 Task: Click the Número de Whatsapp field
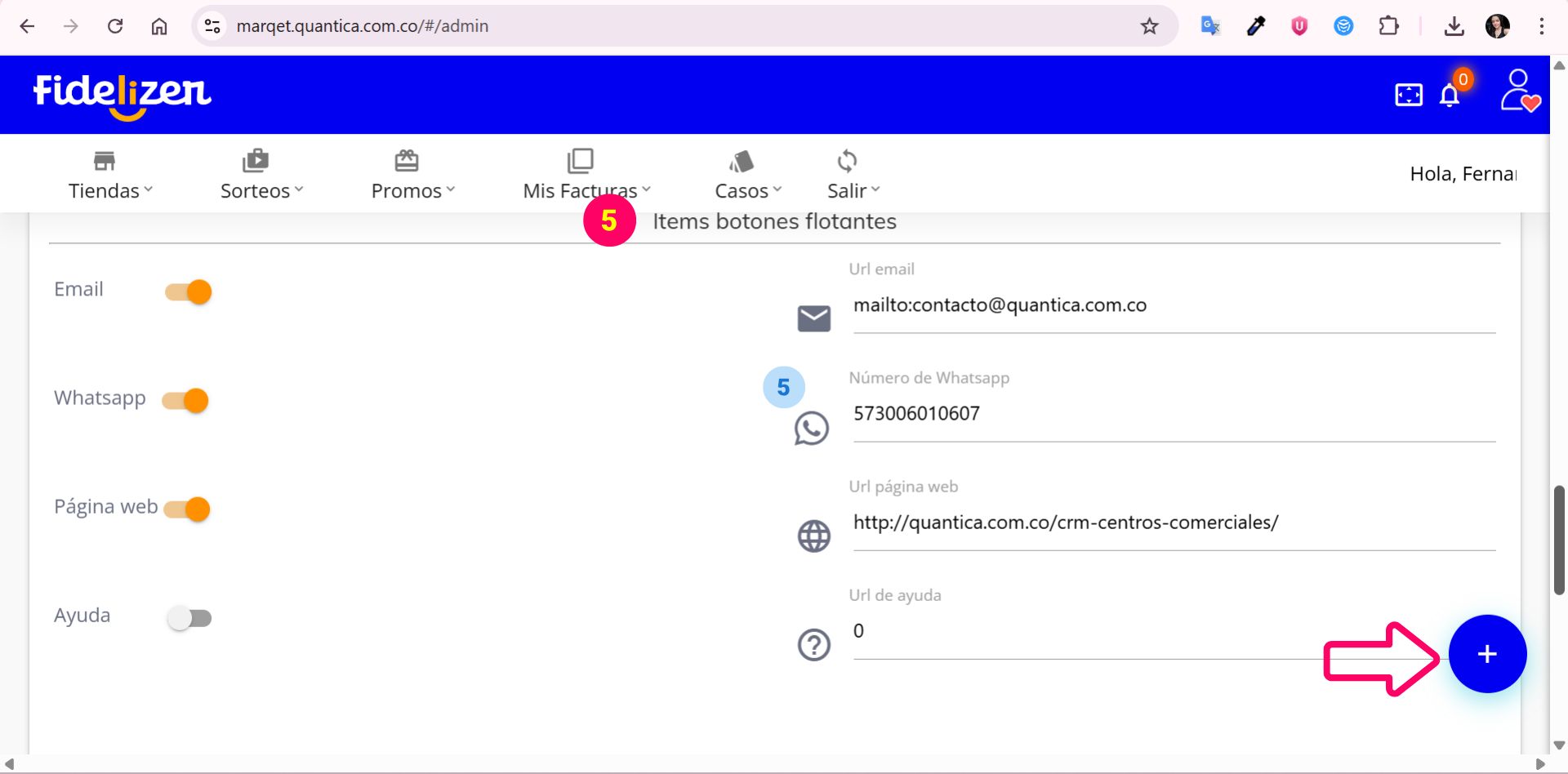[x=1174, y=414]
